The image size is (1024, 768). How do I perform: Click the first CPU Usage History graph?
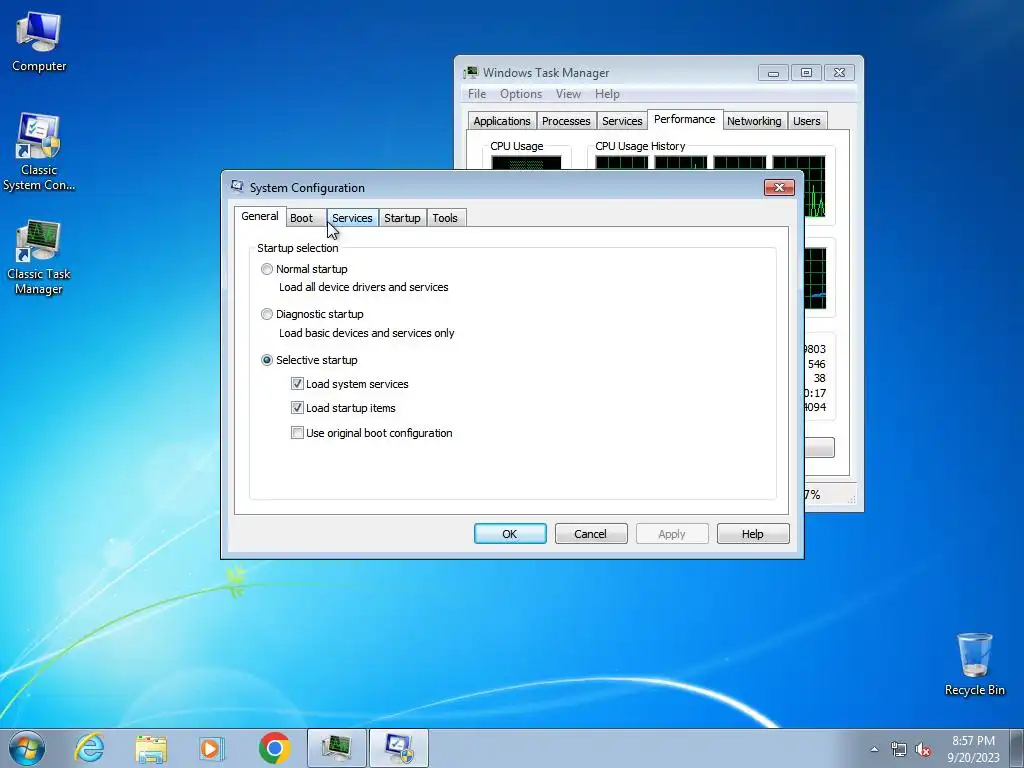pyautogui.click(x=622, y=163)
